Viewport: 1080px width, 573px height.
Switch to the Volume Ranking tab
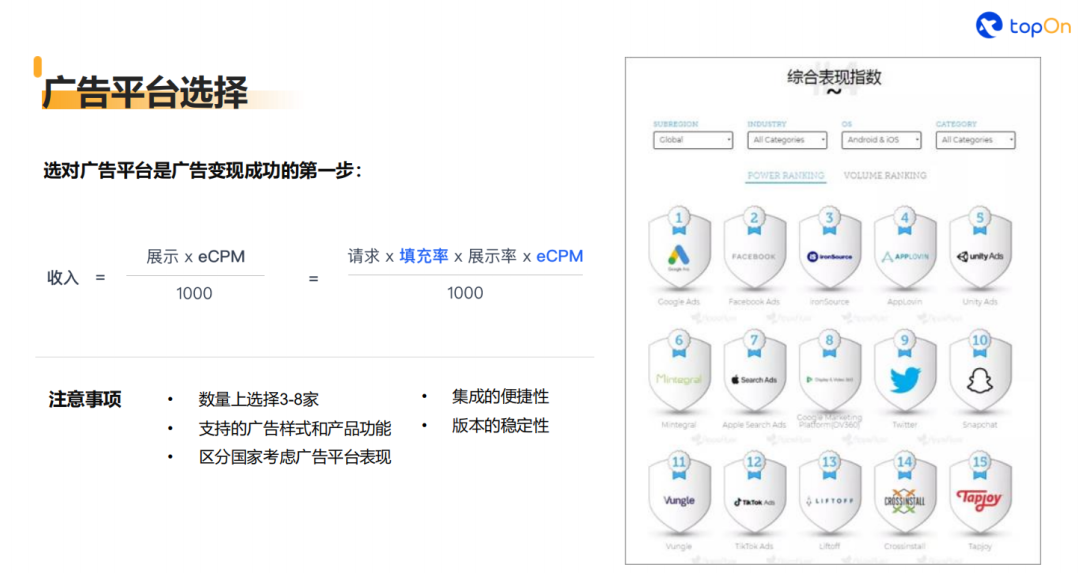[885, 176]
